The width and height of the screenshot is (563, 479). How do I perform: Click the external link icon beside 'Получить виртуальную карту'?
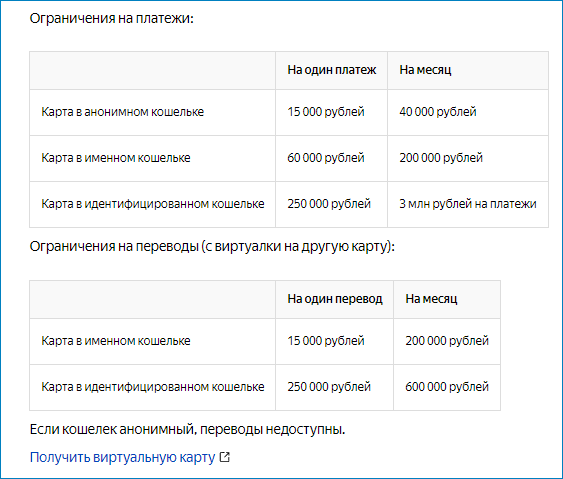coord(225,457)
